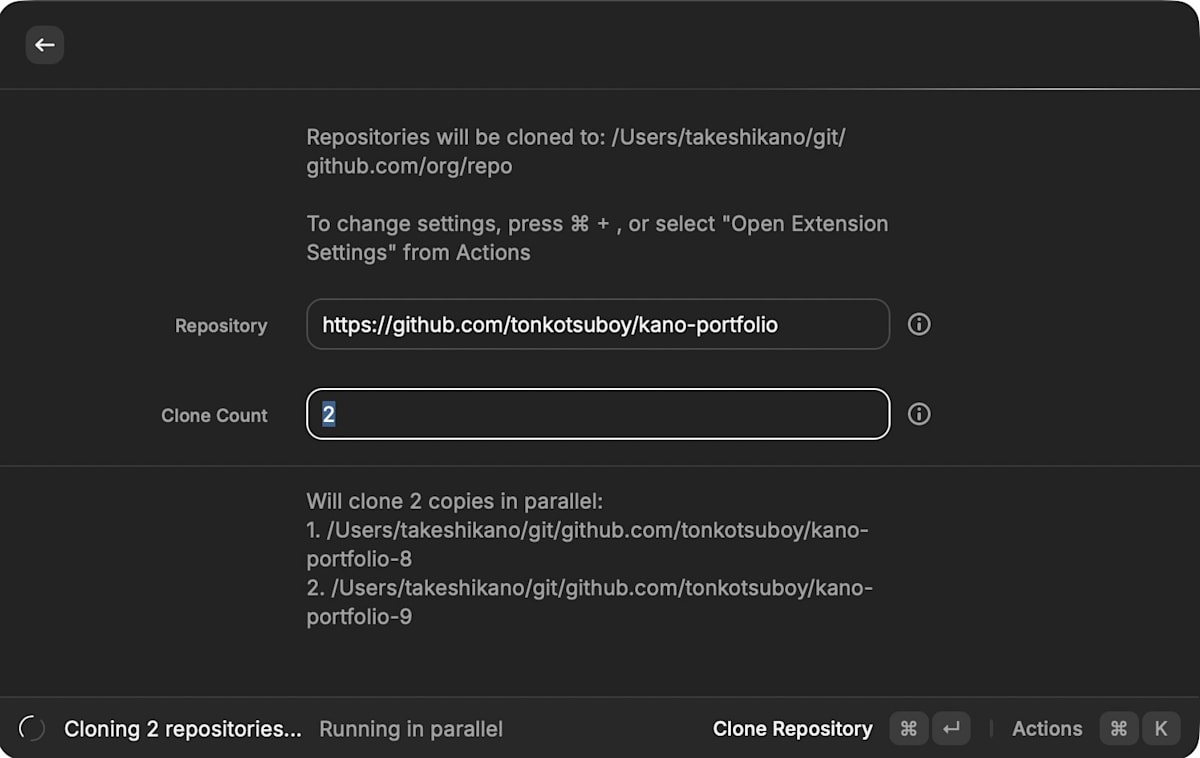Click the Command key icon beside Actions

(1119, 729)
